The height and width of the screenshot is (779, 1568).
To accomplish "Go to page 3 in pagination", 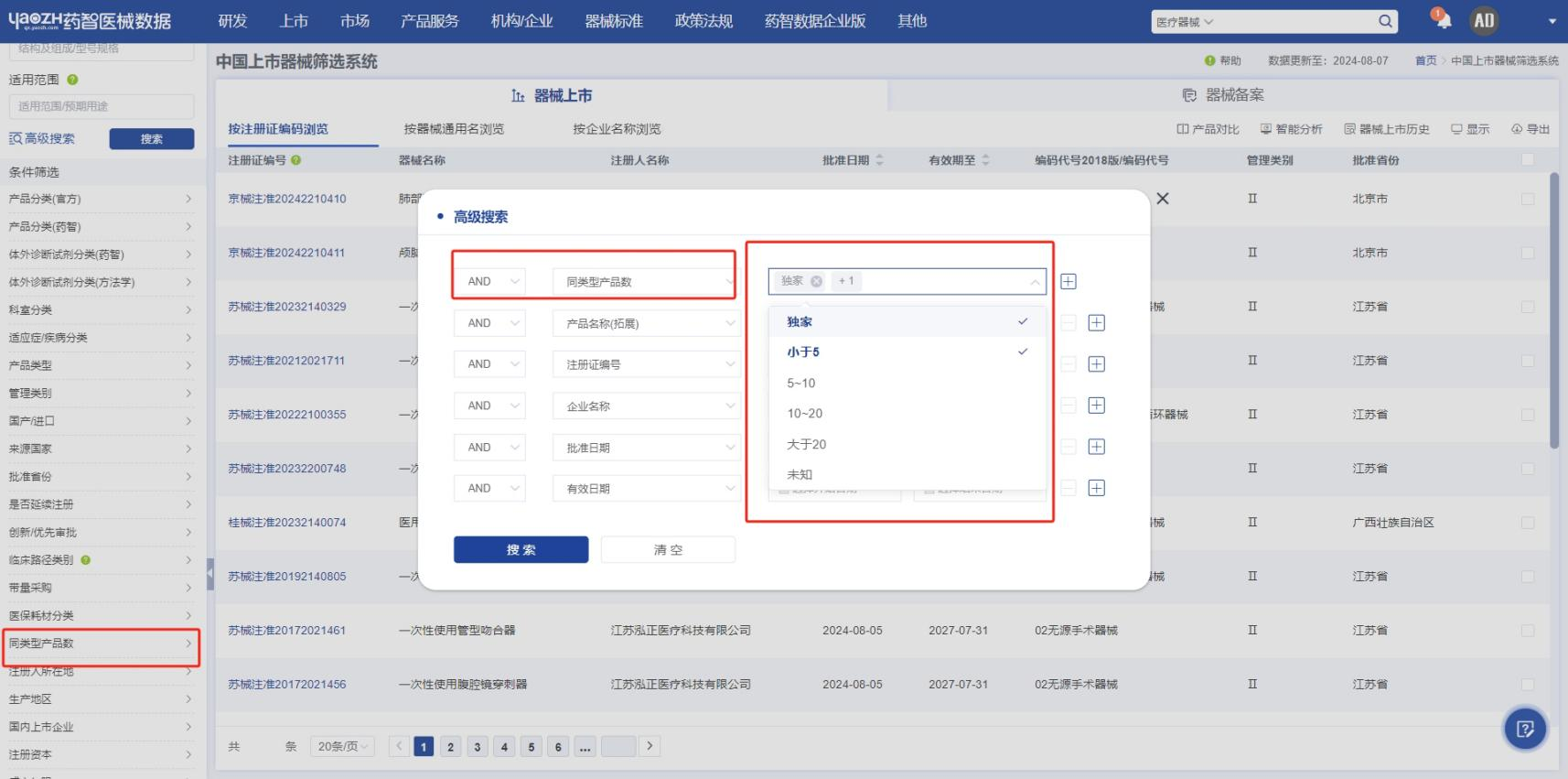I will 477,747.
